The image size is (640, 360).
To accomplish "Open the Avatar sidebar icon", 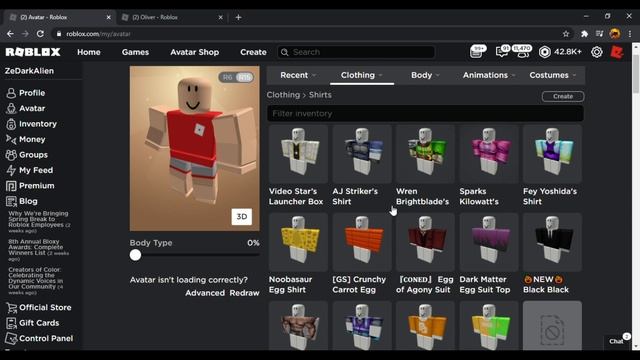I will (11, 109).
